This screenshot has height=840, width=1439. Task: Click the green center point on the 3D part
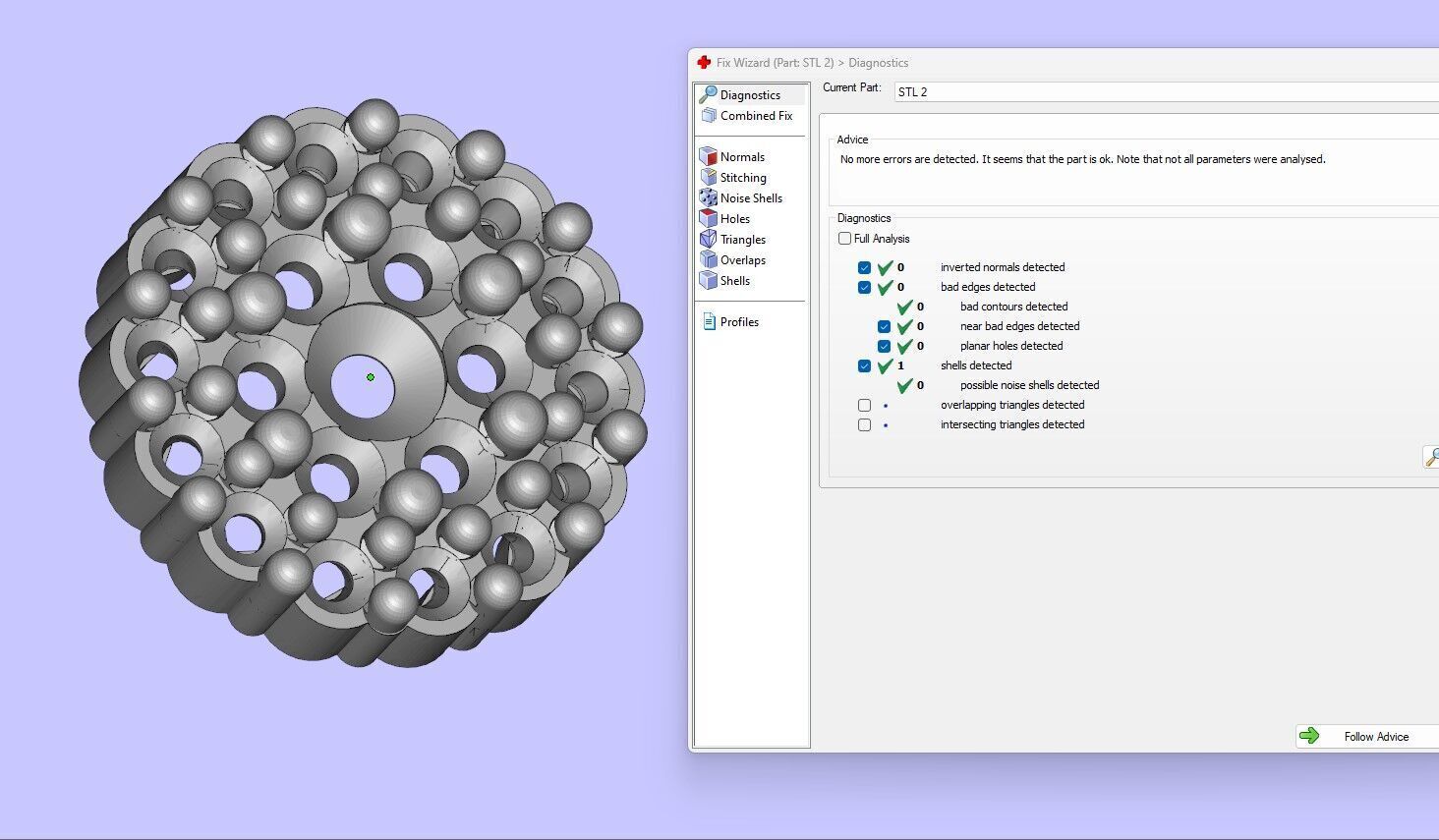pos(371,377)
